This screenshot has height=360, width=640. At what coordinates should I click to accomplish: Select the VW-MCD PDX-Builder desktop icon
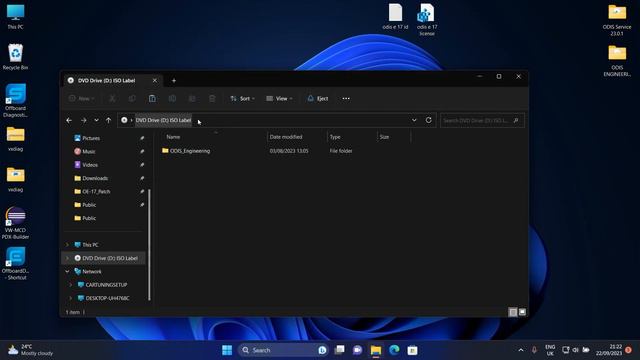pos(16,223)
